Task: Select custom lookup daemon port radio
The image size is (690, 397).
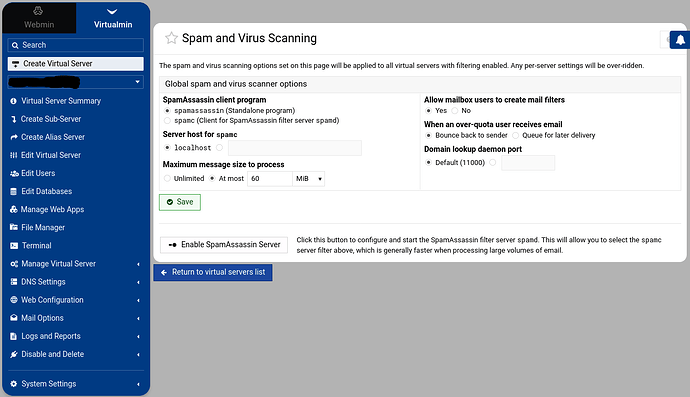Action: [492, 163]
